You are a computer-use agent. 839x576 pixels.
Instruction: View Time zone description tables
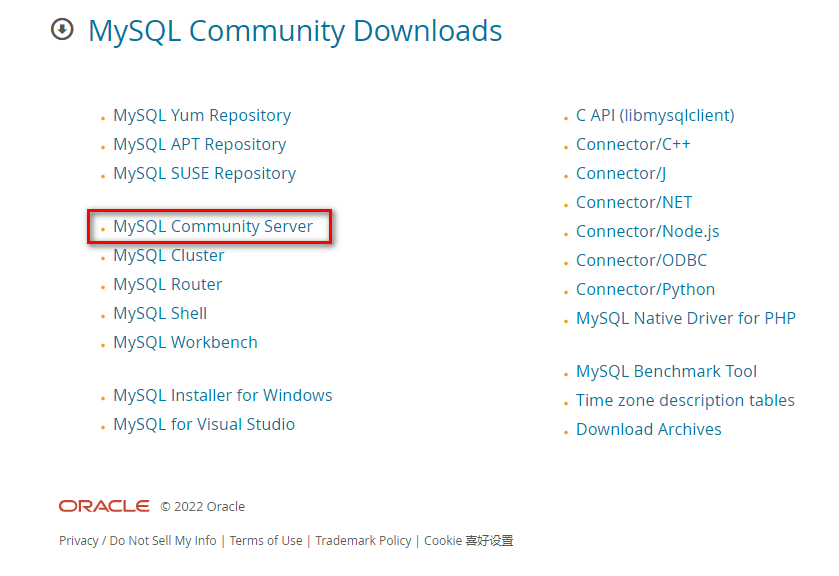coord(685,400)
